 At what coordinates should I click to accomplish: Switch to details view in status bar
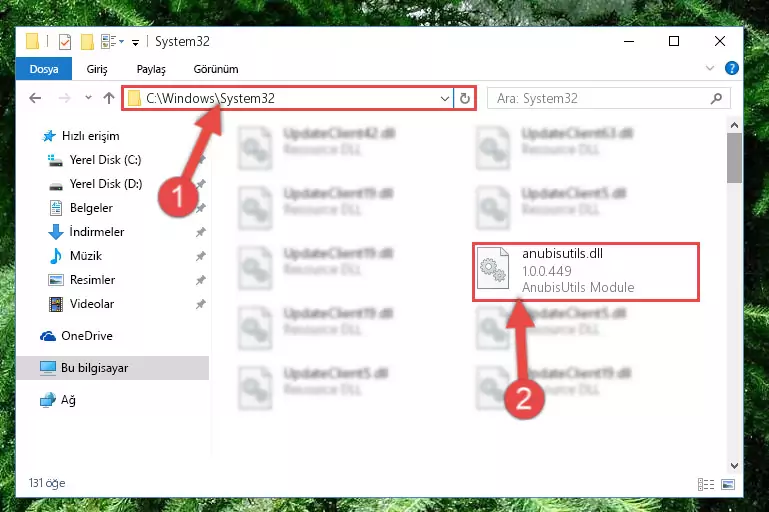click(706, 485)
